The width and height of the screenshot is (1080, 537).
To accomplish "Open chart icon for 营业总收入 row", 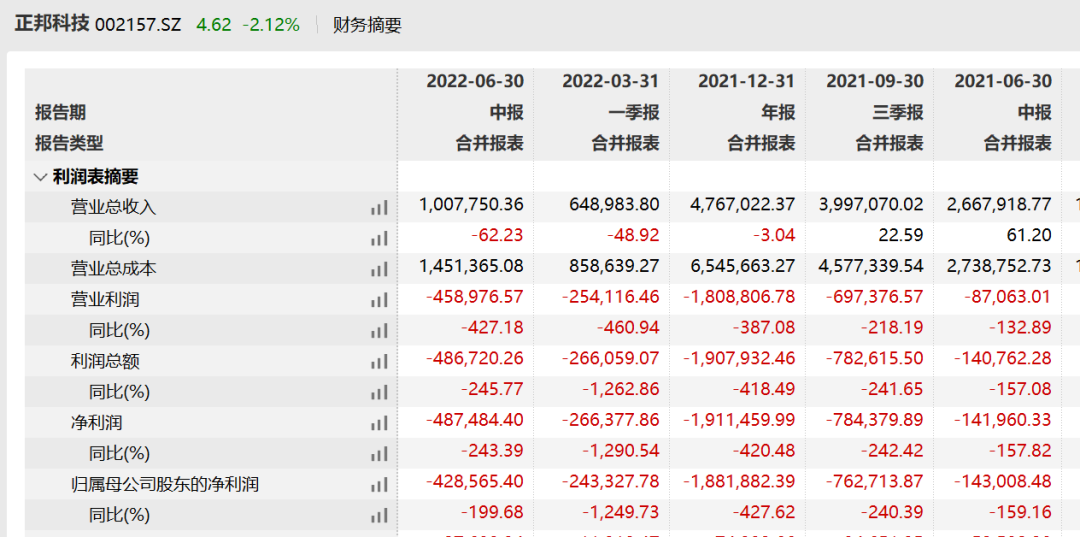I will [379, 207].
